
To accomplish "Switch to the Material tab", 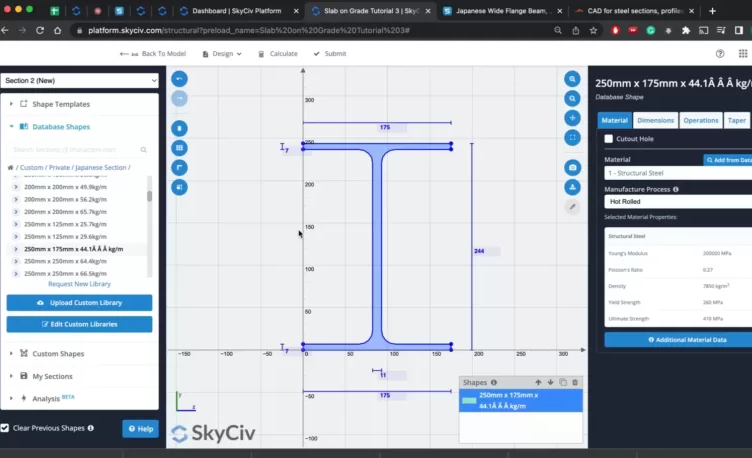I will click(x=614, y=120).
